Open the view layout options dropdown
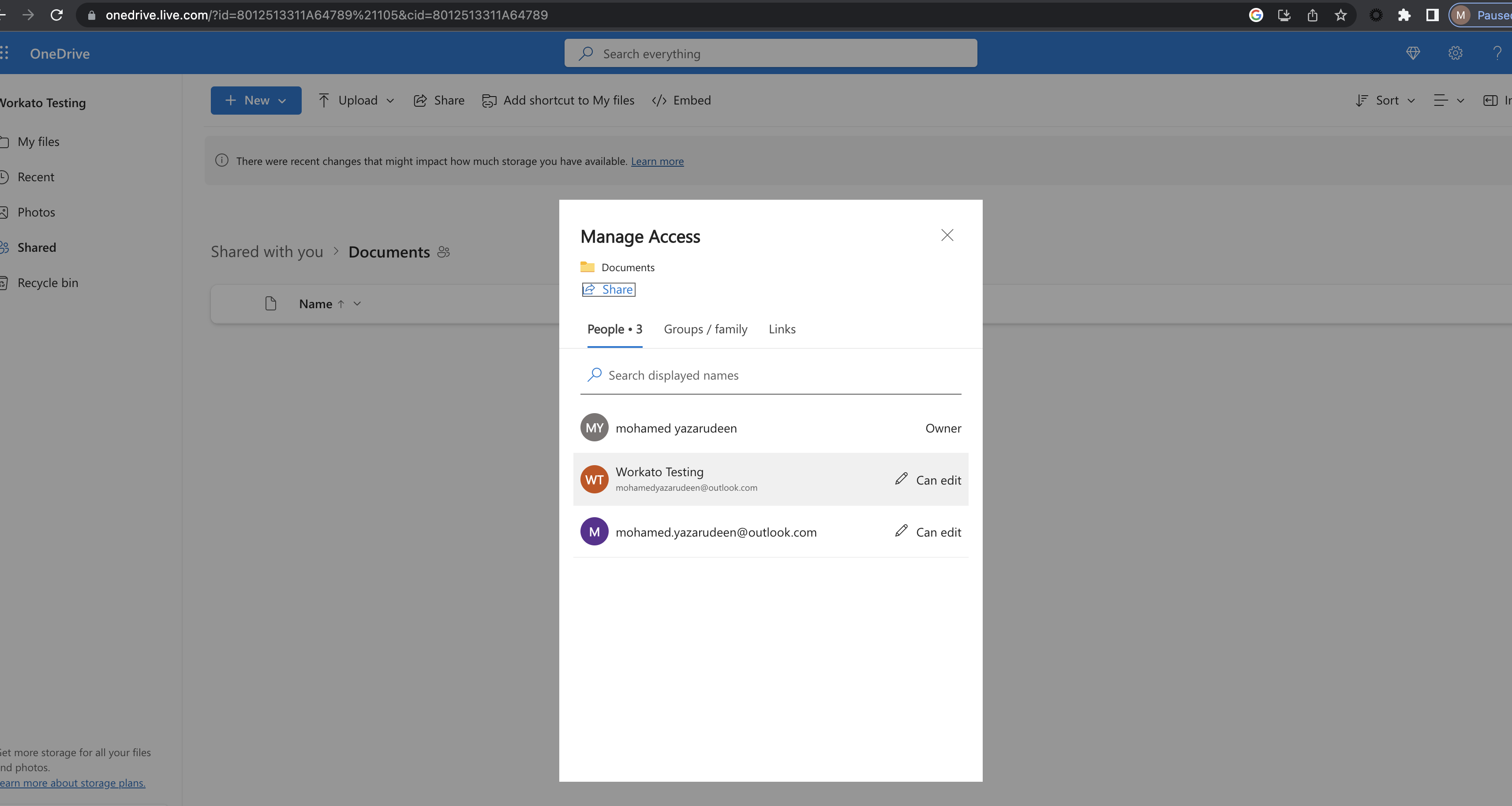 [1448, 101]
